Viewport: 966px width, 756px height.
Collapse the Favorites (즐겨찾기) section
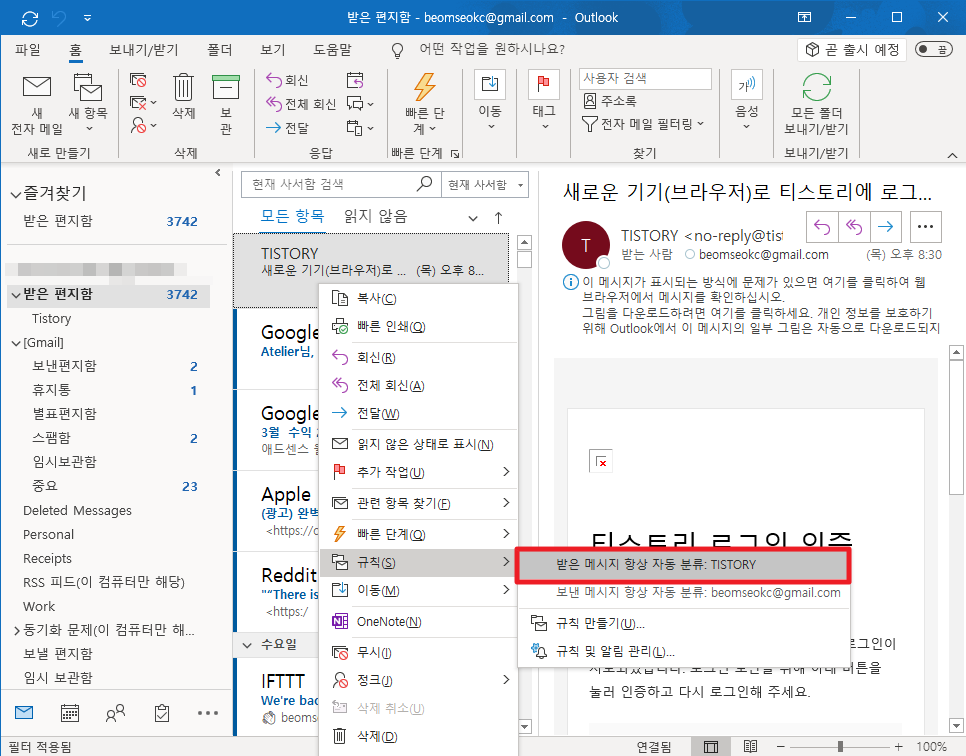(x=15, y=195)
